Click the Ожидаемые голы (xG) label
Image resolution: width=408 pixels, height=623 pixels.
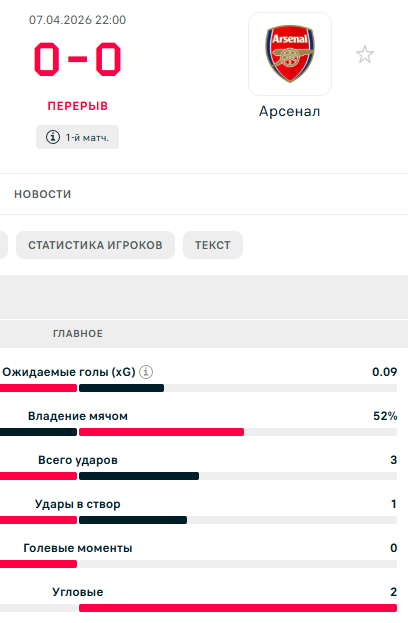(x=69, y=372)
